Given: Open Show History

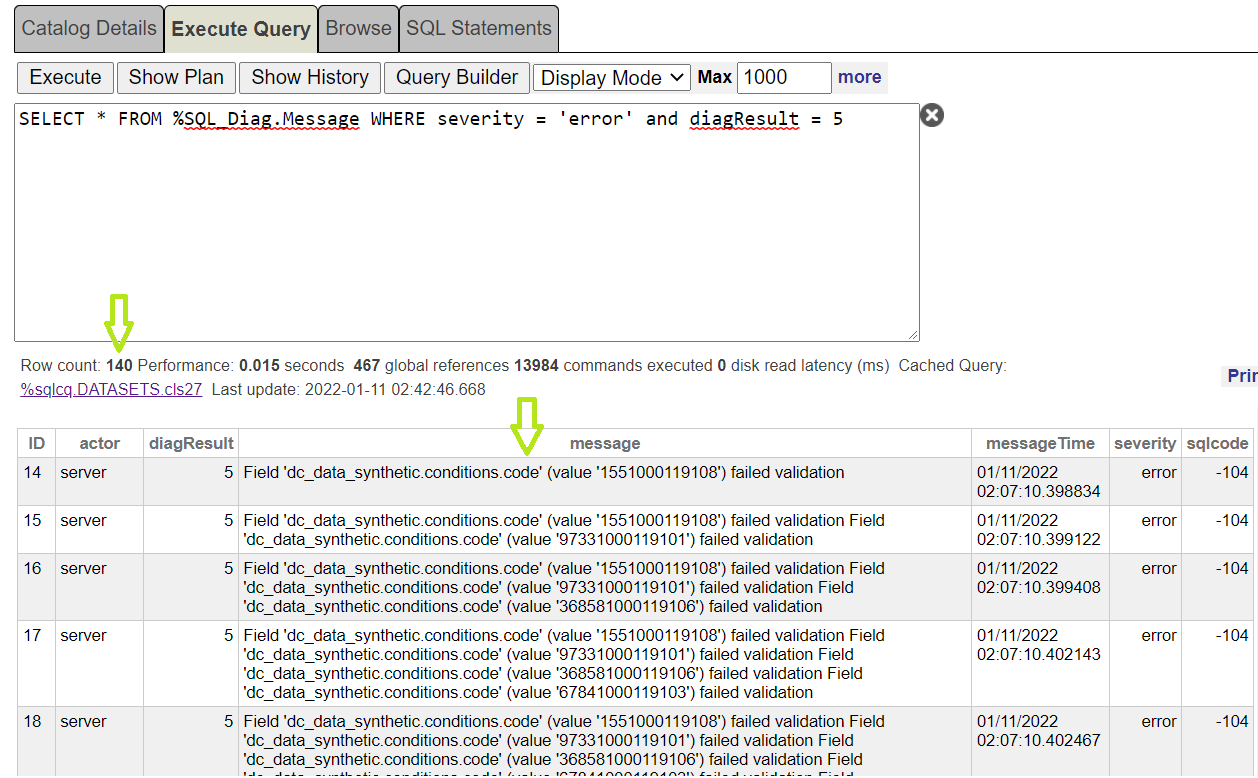Looking at the screenshot, I should 309,77.
